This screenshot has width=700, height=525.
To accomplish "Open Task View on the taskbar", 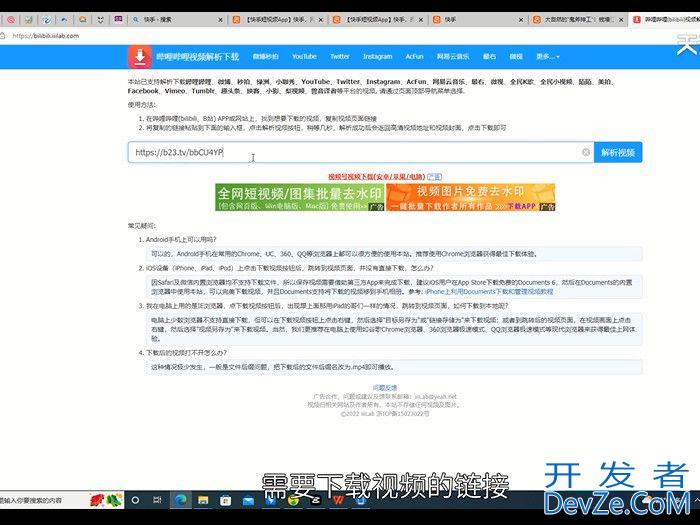I will (157, 500).
